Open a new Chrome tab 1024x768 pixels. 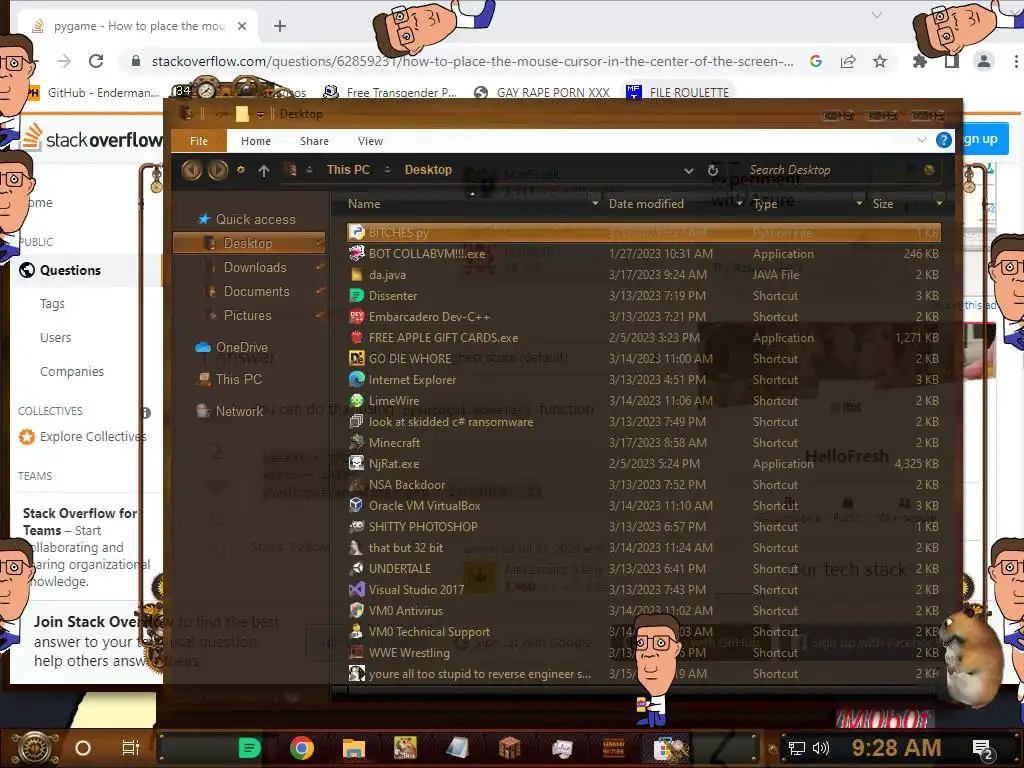(x=280, y=26)
